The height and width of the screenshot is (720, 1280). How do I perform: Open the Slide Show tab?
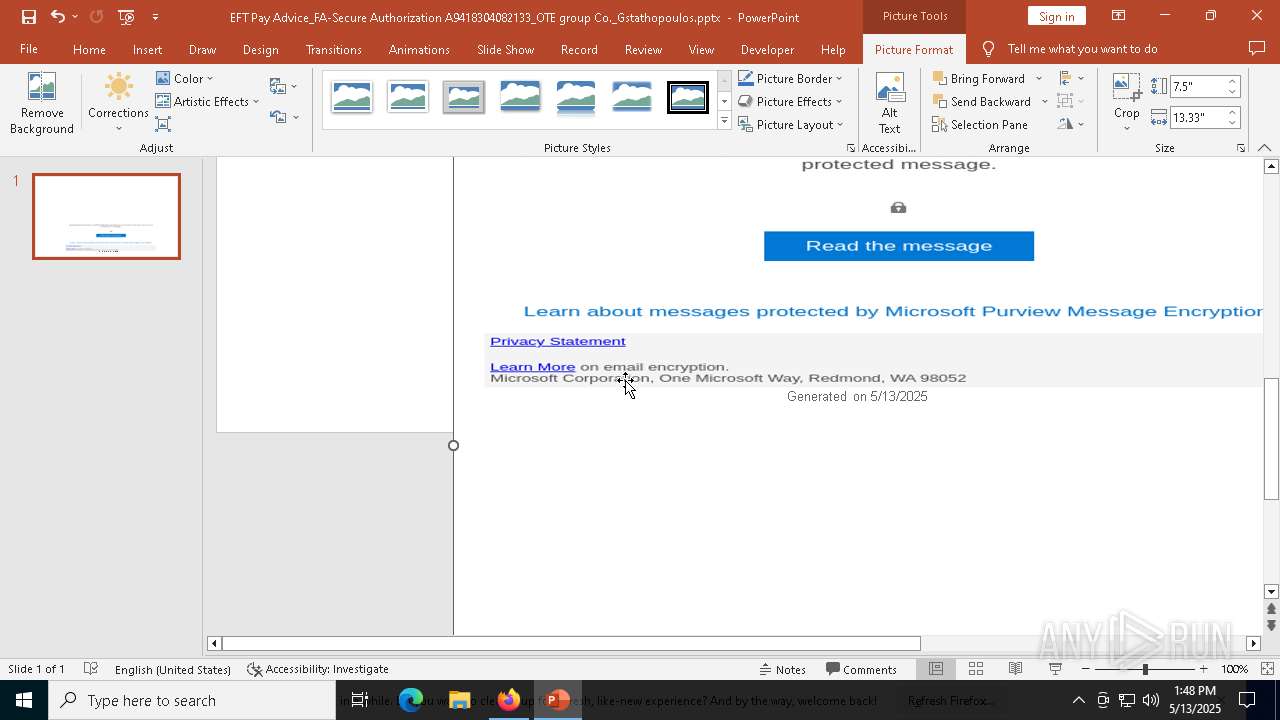point(506,49)
